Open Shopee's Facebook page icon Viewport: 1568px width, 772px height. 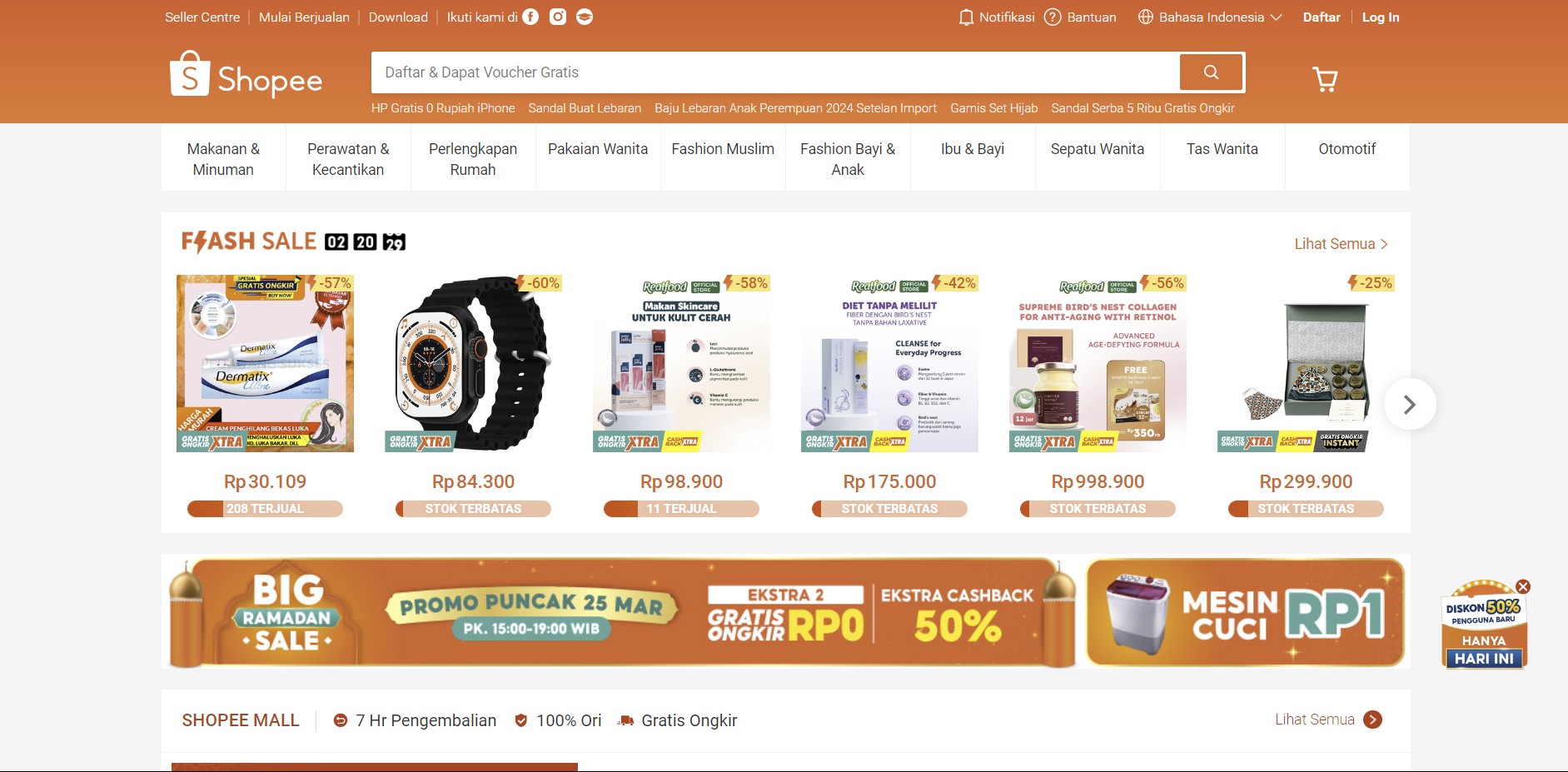tap(530, 17)
